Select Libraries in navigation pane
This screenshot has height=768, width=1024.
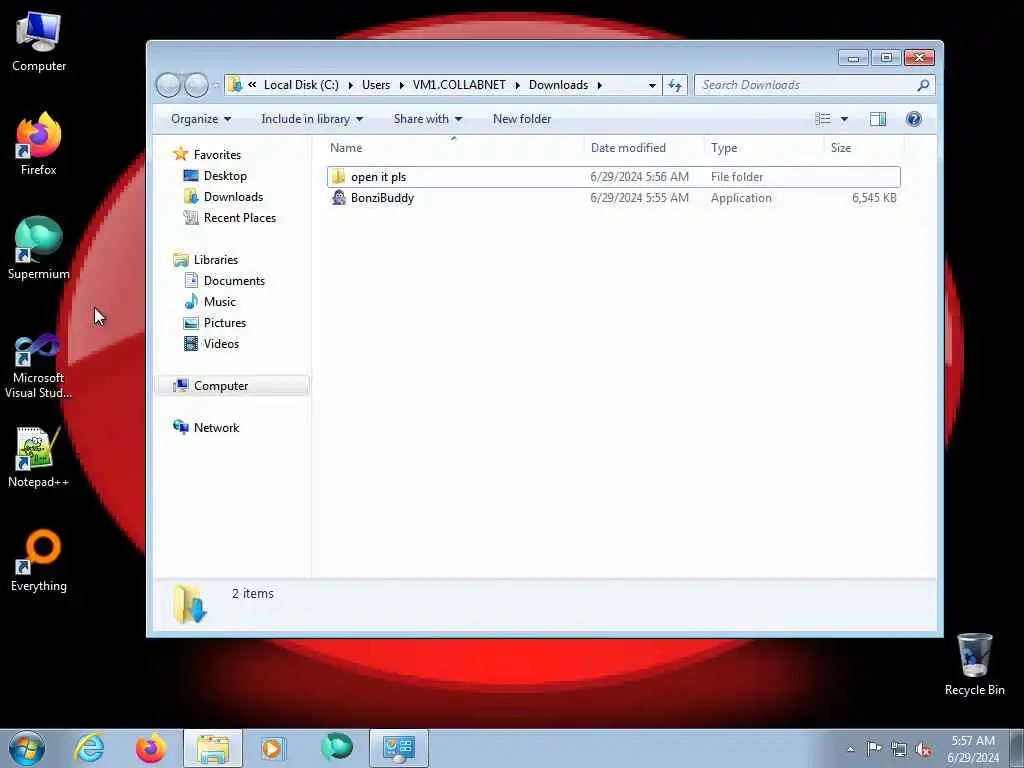[216, 260]
